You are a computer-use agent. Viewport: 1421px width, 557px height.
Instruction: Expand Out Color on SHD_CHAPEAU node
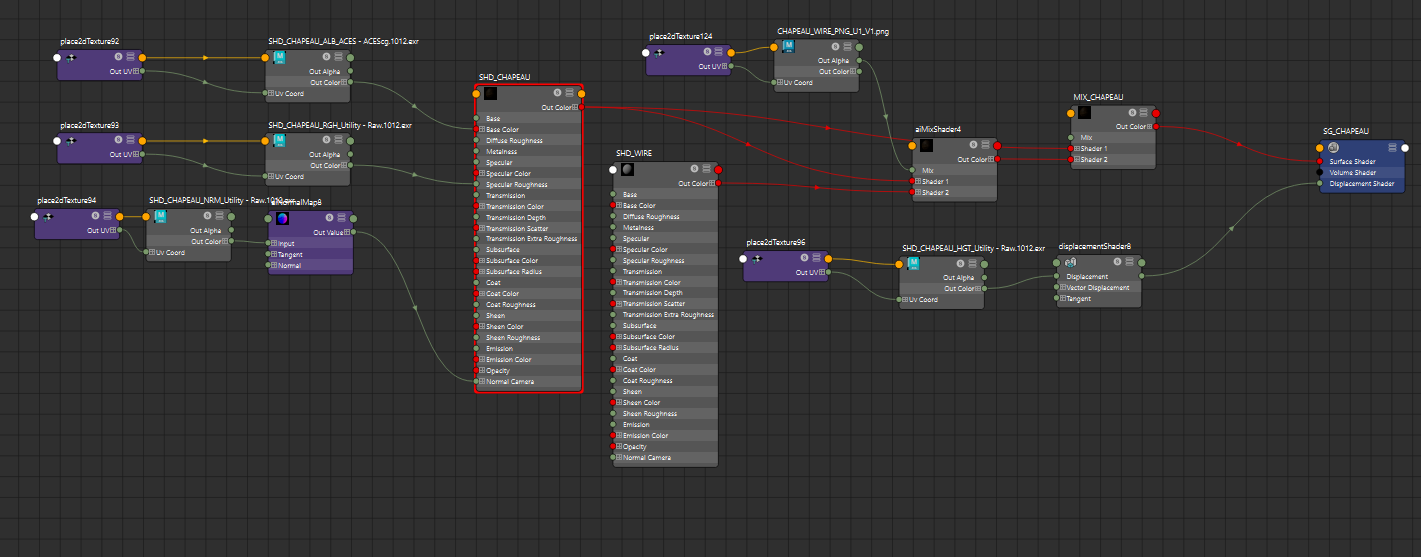[x=576, y=108]
